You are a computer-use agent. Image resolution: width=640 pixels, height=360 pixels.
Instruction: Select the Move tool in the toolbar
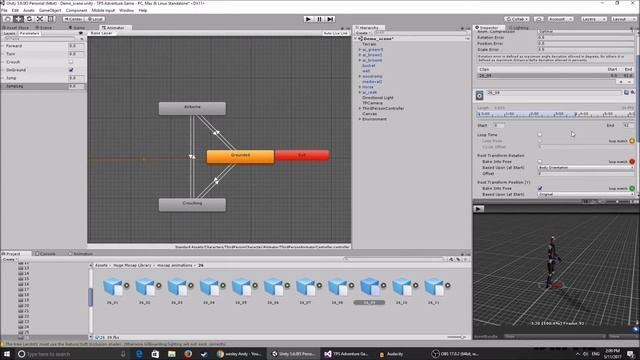pyautogui.click(x=18, y=19)
